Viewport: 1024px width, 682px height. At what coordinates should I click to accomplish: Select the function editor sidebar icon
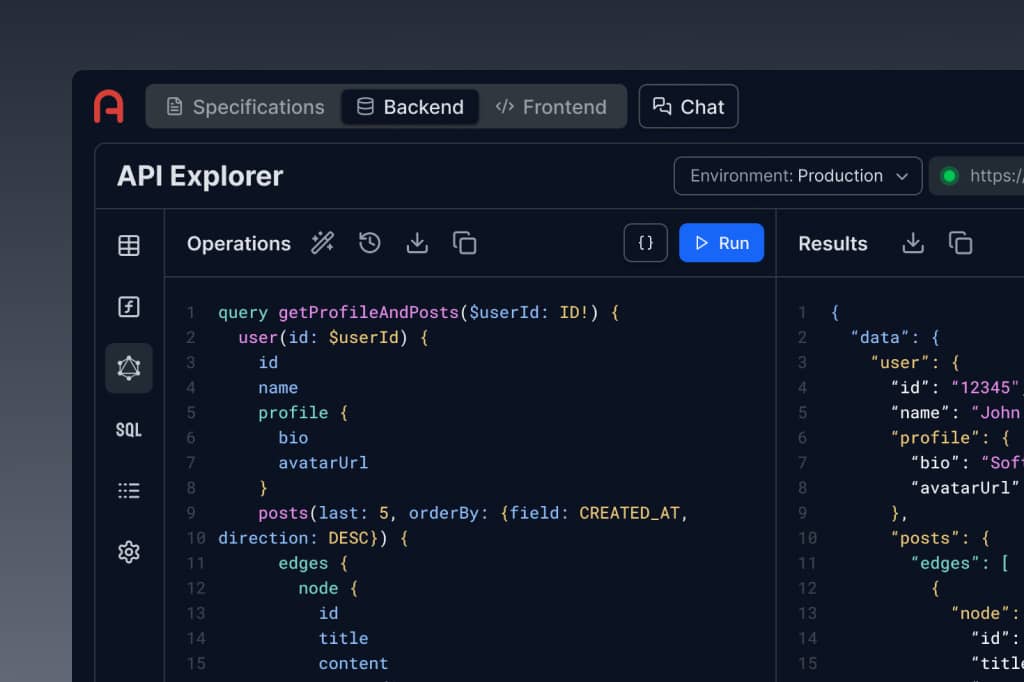click(128, 307)
